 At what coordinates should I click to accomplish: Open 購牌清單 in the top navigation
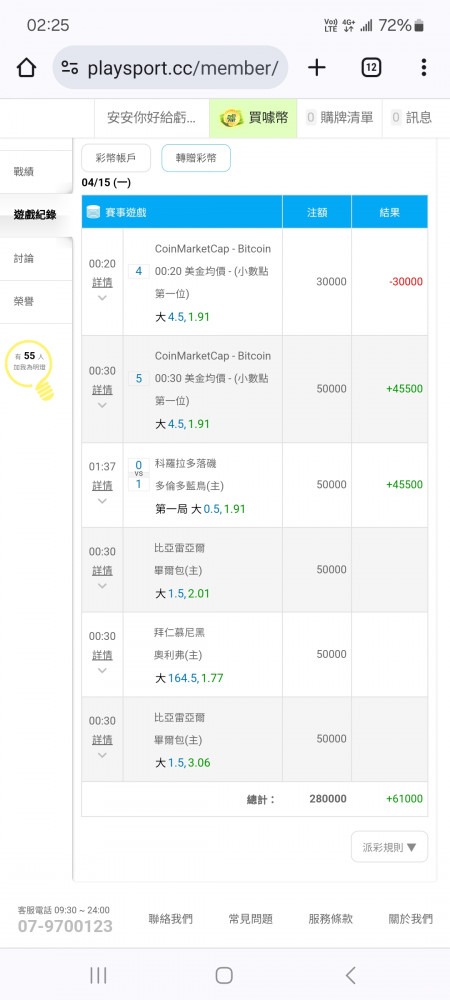click(x=340, y=117)
